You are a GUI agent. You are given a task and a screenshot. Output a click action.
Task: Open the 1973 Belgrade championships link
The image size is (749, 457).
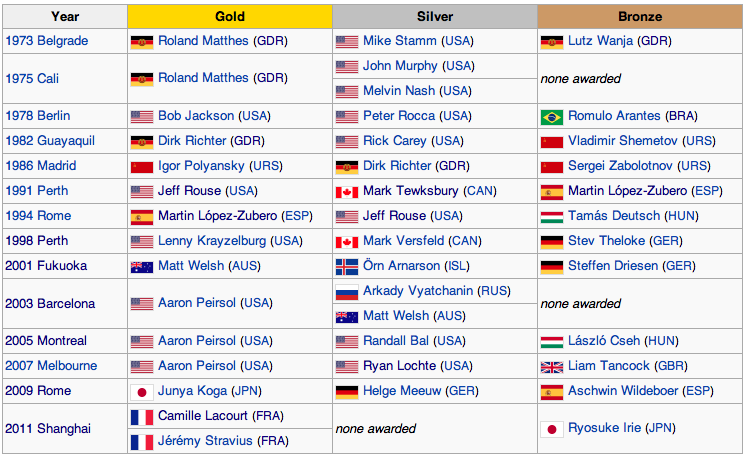pyautogui.click(x=47, y=42)
